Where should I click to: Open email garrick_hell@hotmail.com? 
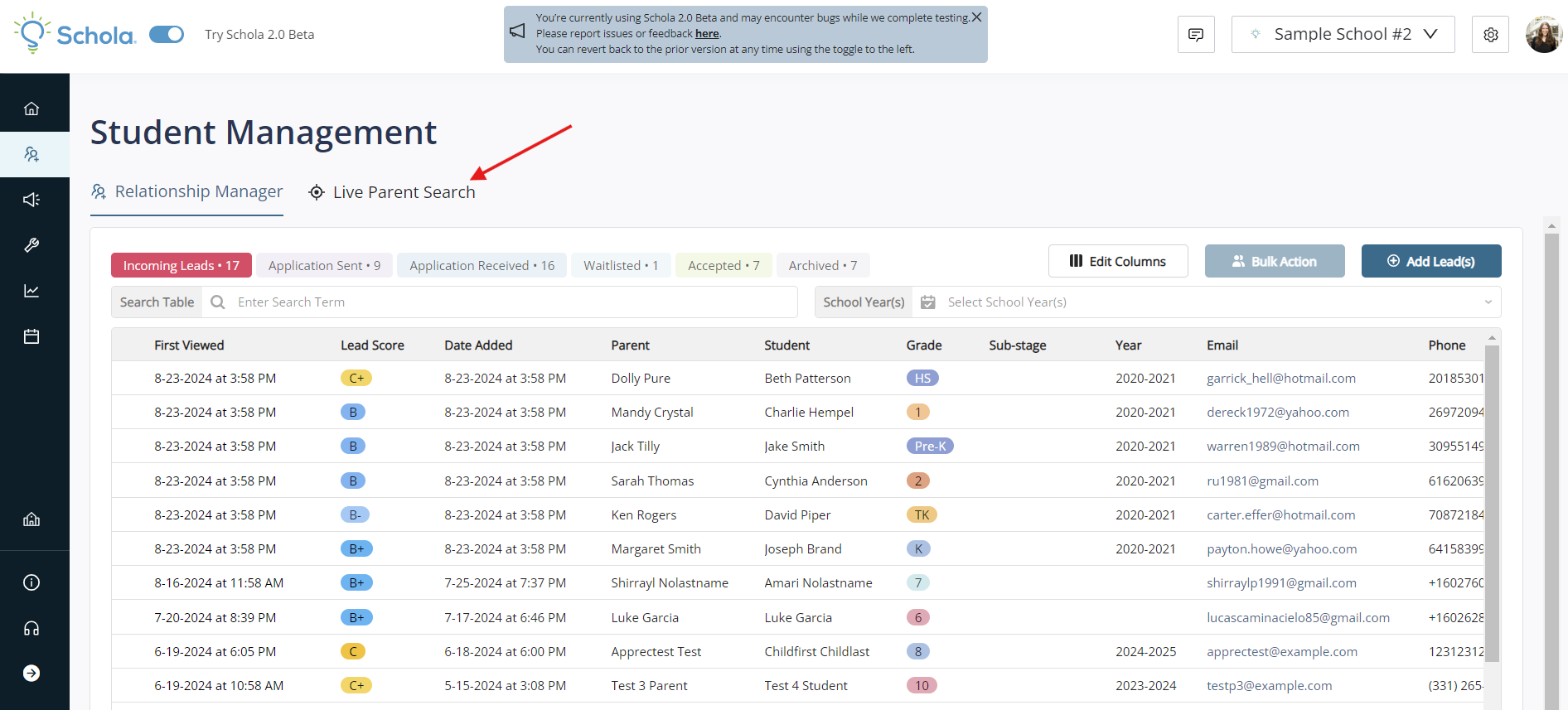pyautogui.click(x=1281, y=378)
